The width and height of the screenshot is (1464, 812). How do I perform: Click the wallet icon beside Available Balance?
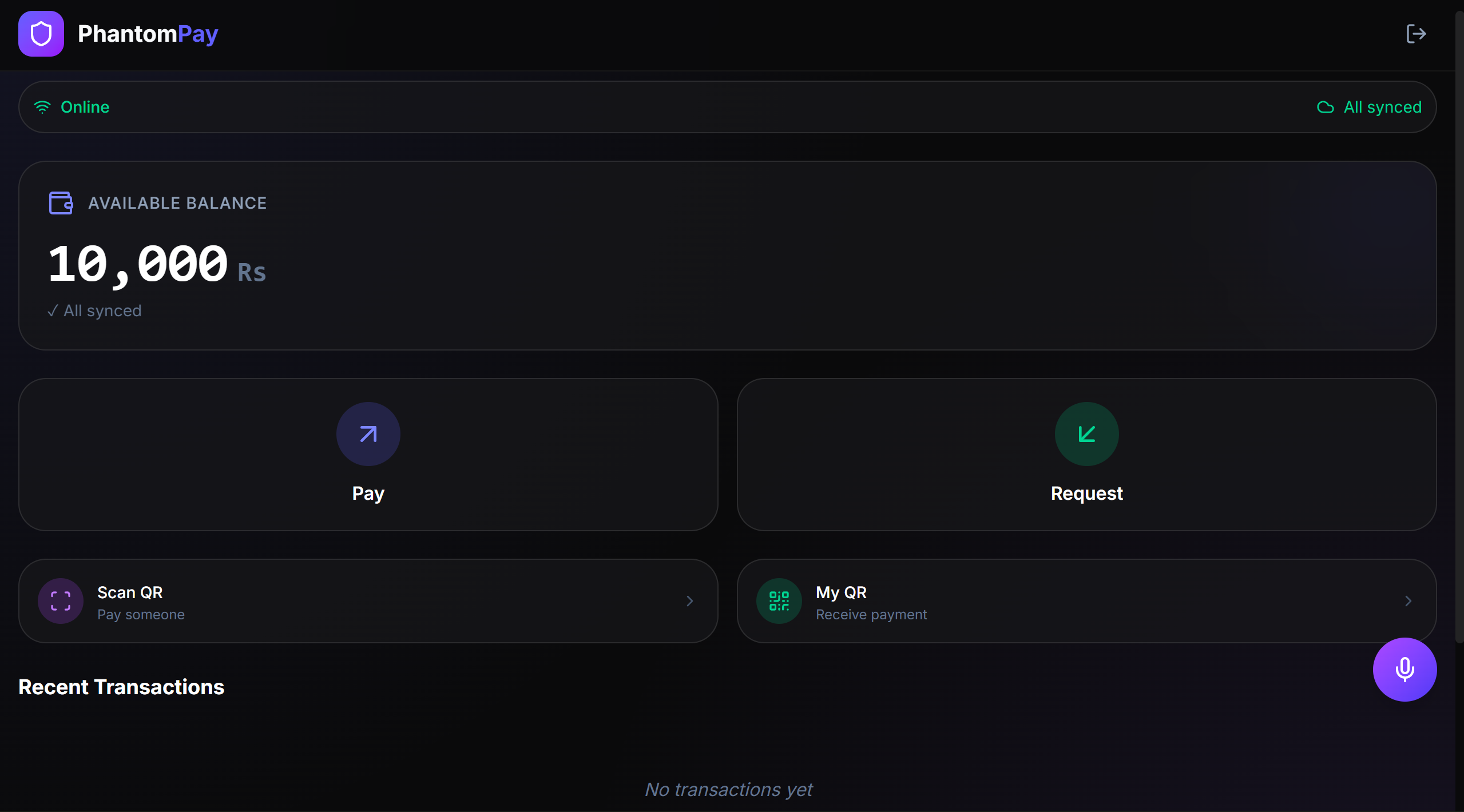pos(60,202)
